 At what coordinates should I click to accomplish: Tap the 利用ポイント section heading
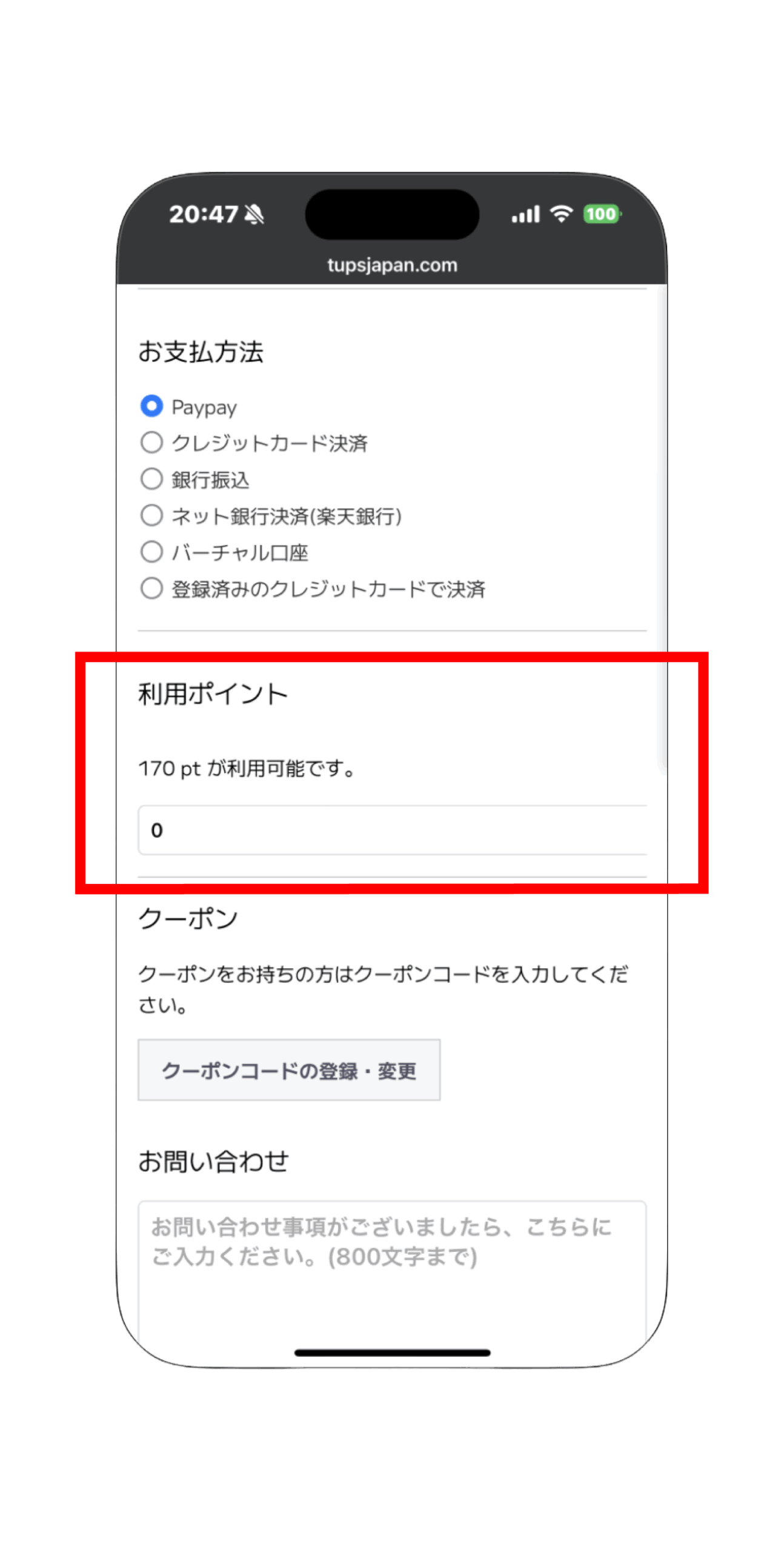[213, 694]
